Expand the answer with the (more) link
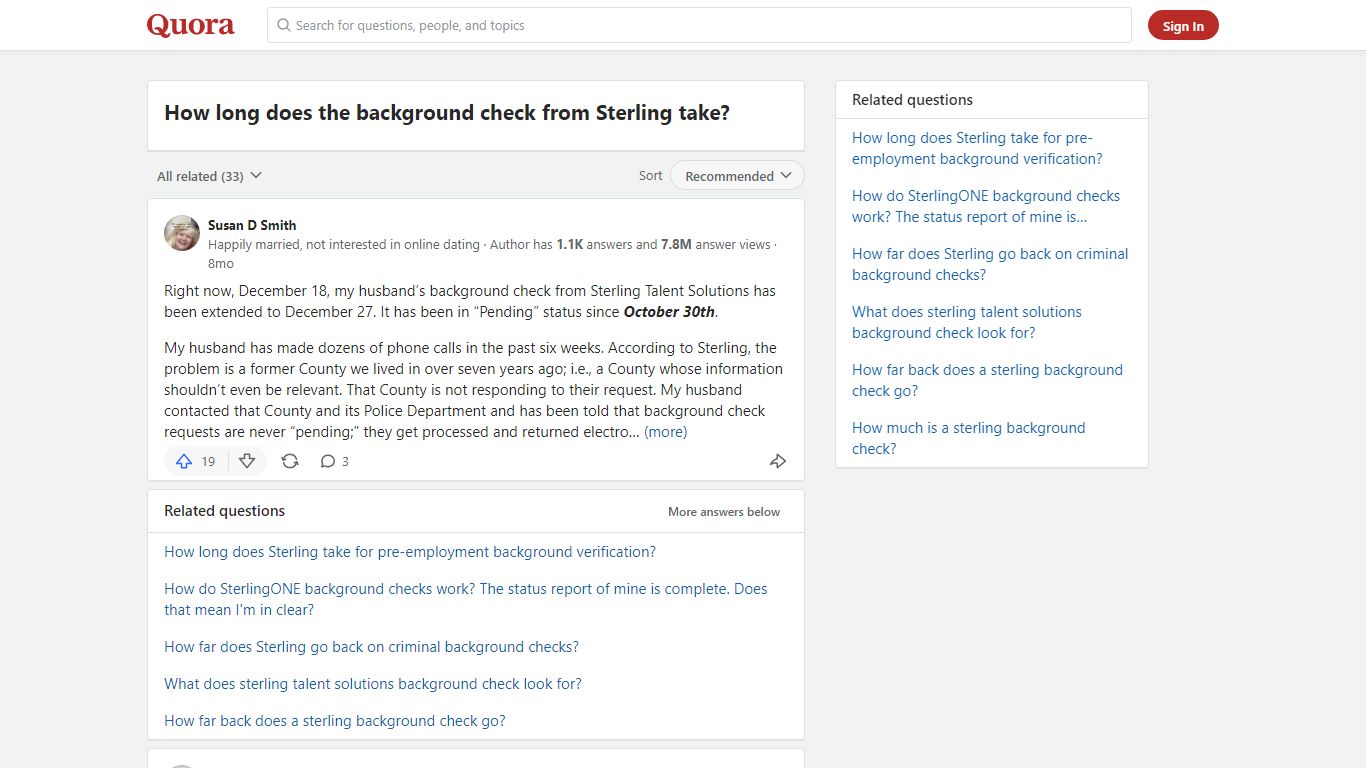The height and width of the screenshot is (768, 1366). (x=665, y=432)
